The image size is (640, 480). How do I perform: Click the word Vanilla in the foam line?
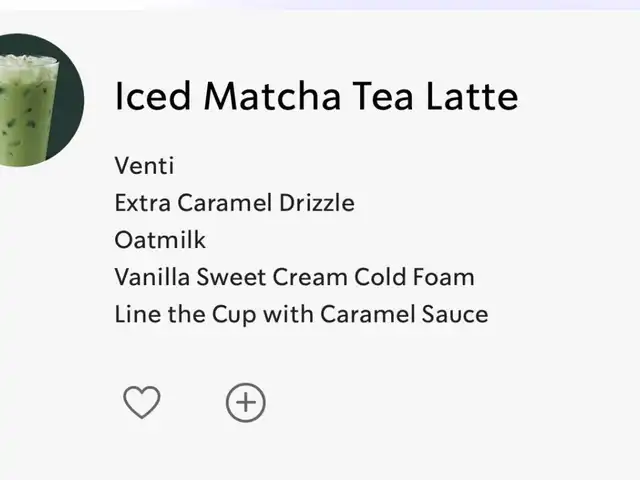tap(152, 277)
